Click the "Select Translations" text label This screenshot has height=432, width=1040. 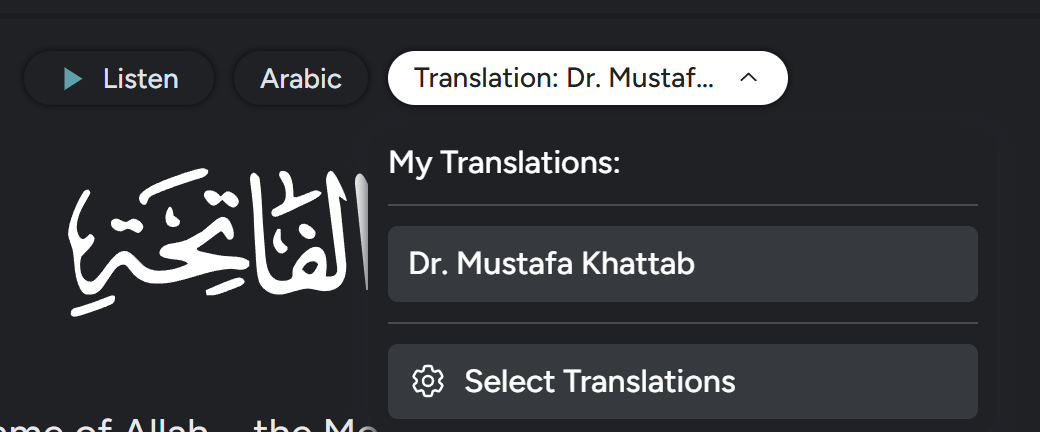600,381
